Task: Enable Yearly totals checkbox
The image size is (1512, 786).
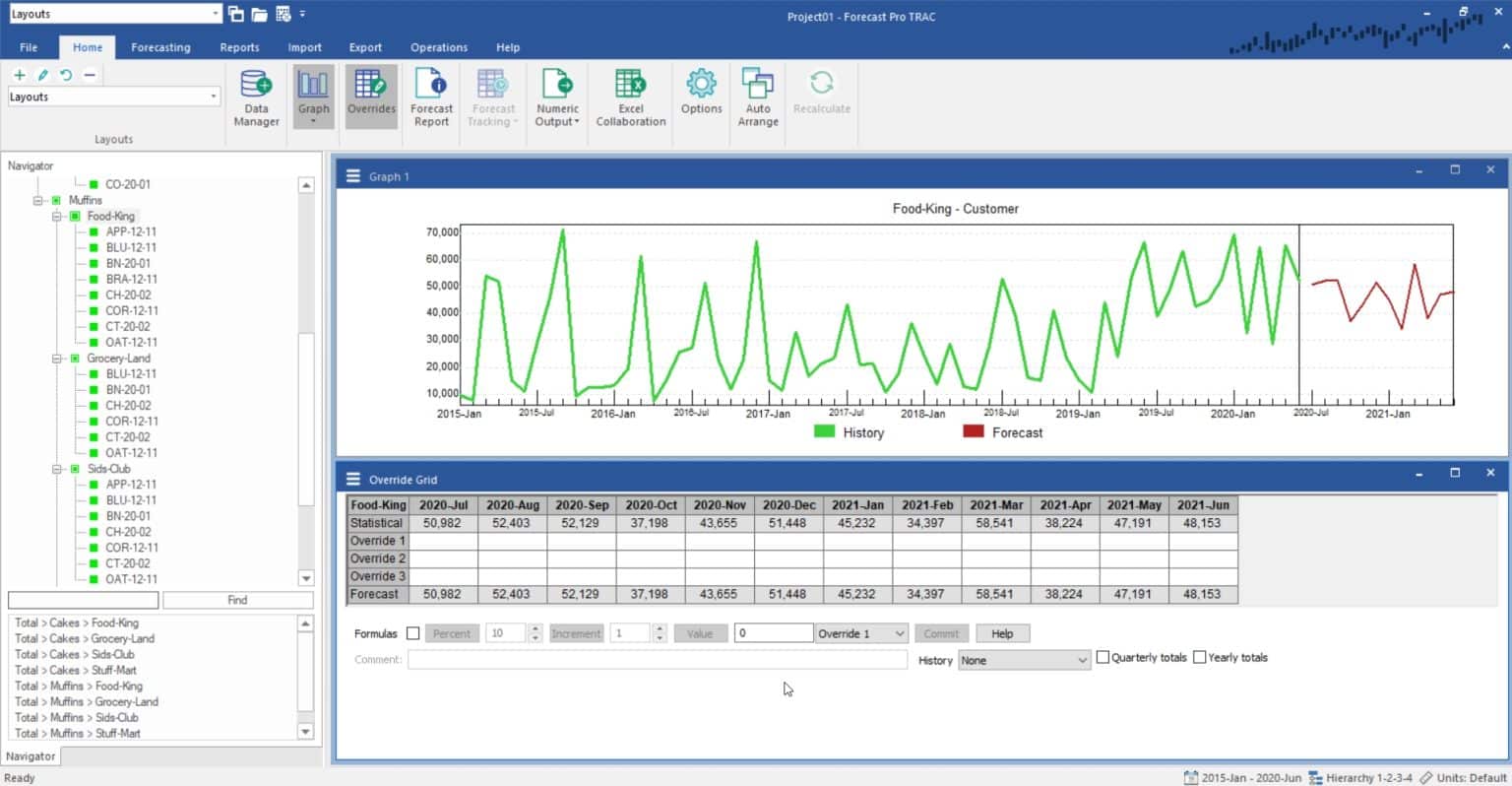Action: point(1199,657)
